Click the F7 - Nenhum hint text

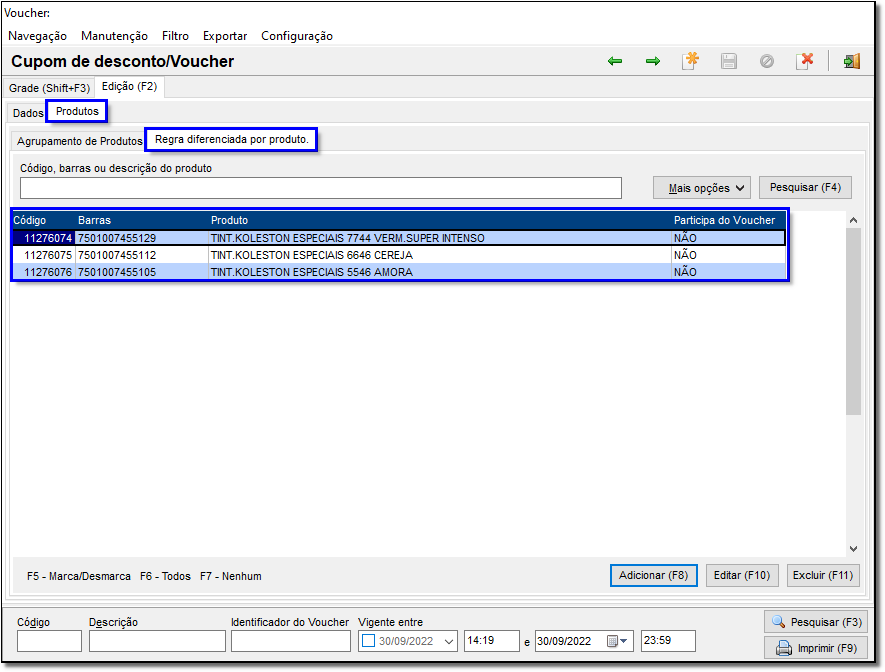(x=231, y=576)
